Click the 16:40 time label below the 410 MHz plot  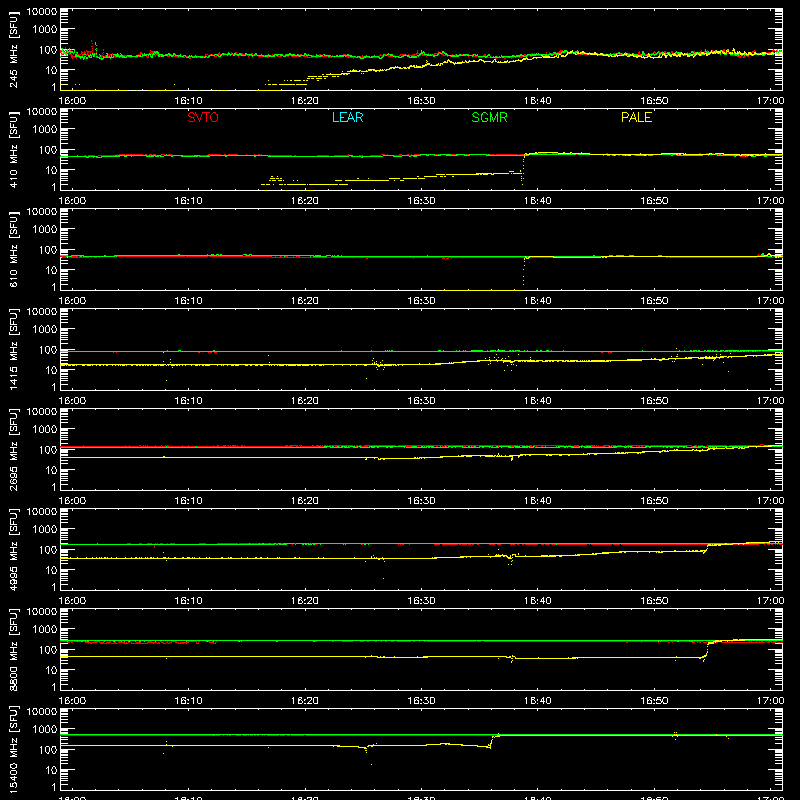tap(538, 201)
